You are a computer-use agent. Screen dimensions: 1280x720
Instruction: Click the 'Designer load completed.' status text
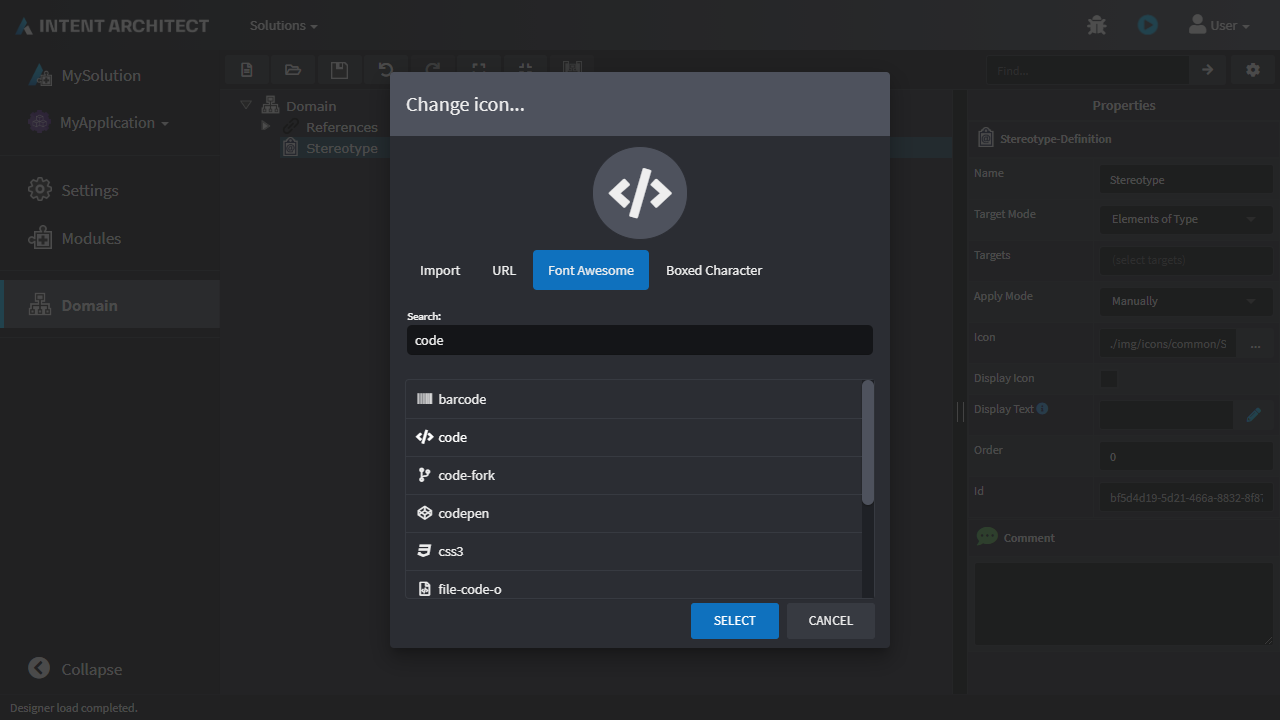[74, 708]
